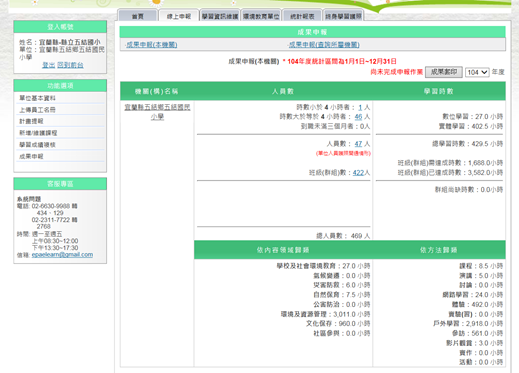Open the 終身學習護照 tab
This screenshot has width=519, height=373.
(343, 16)
